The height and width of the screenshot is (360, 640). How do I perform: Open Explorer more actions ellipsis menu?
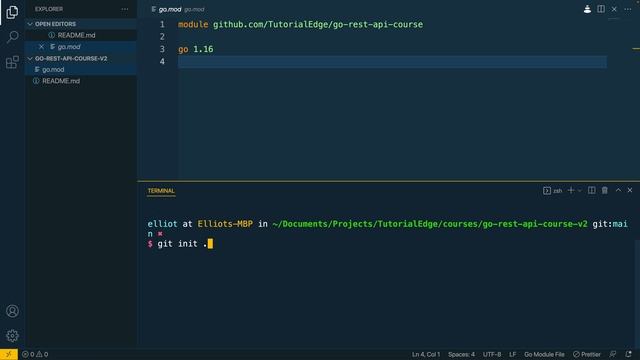[124, 9]
